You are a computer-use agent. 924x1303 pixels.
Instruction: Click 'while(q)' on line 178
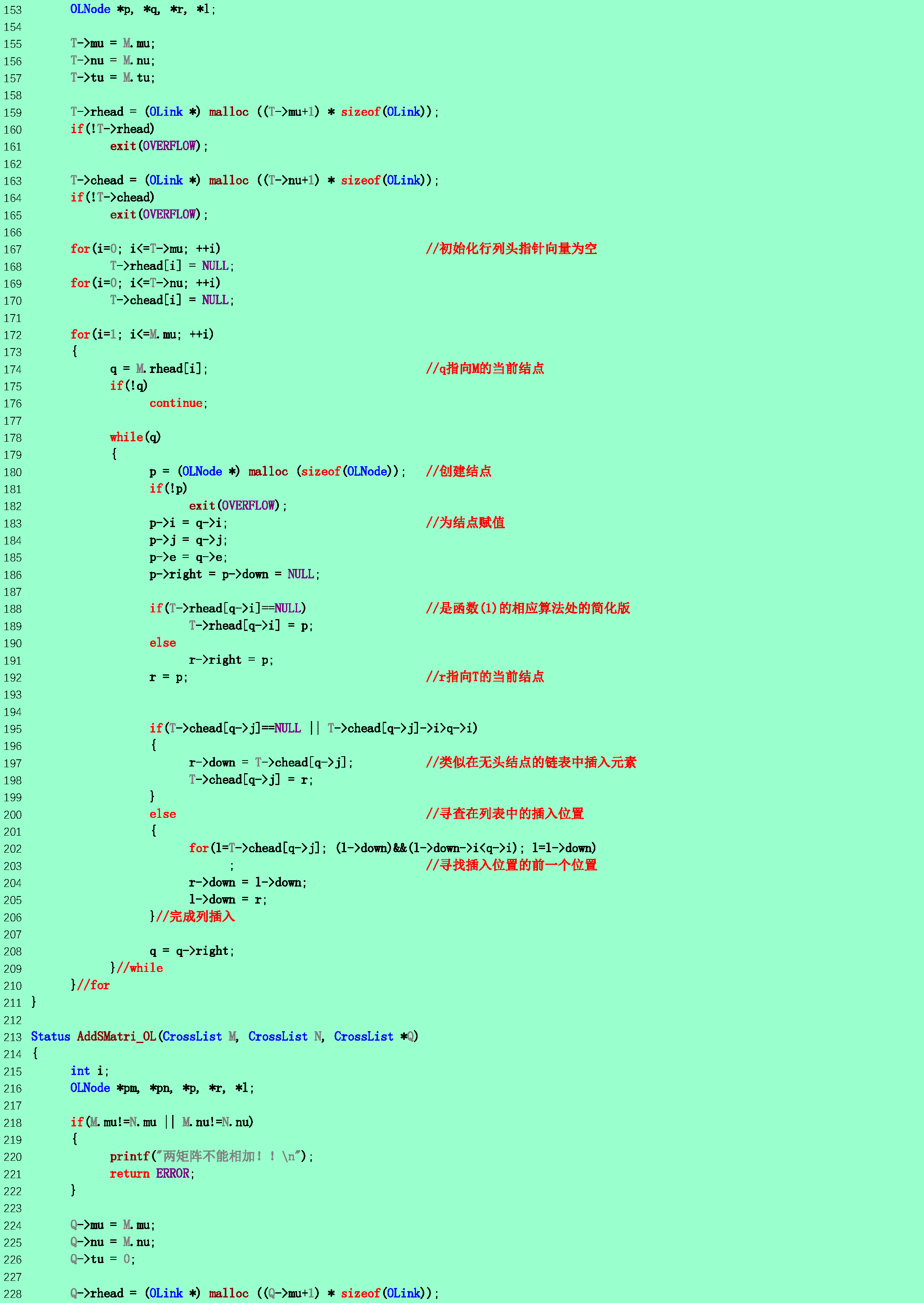[135, 437]
